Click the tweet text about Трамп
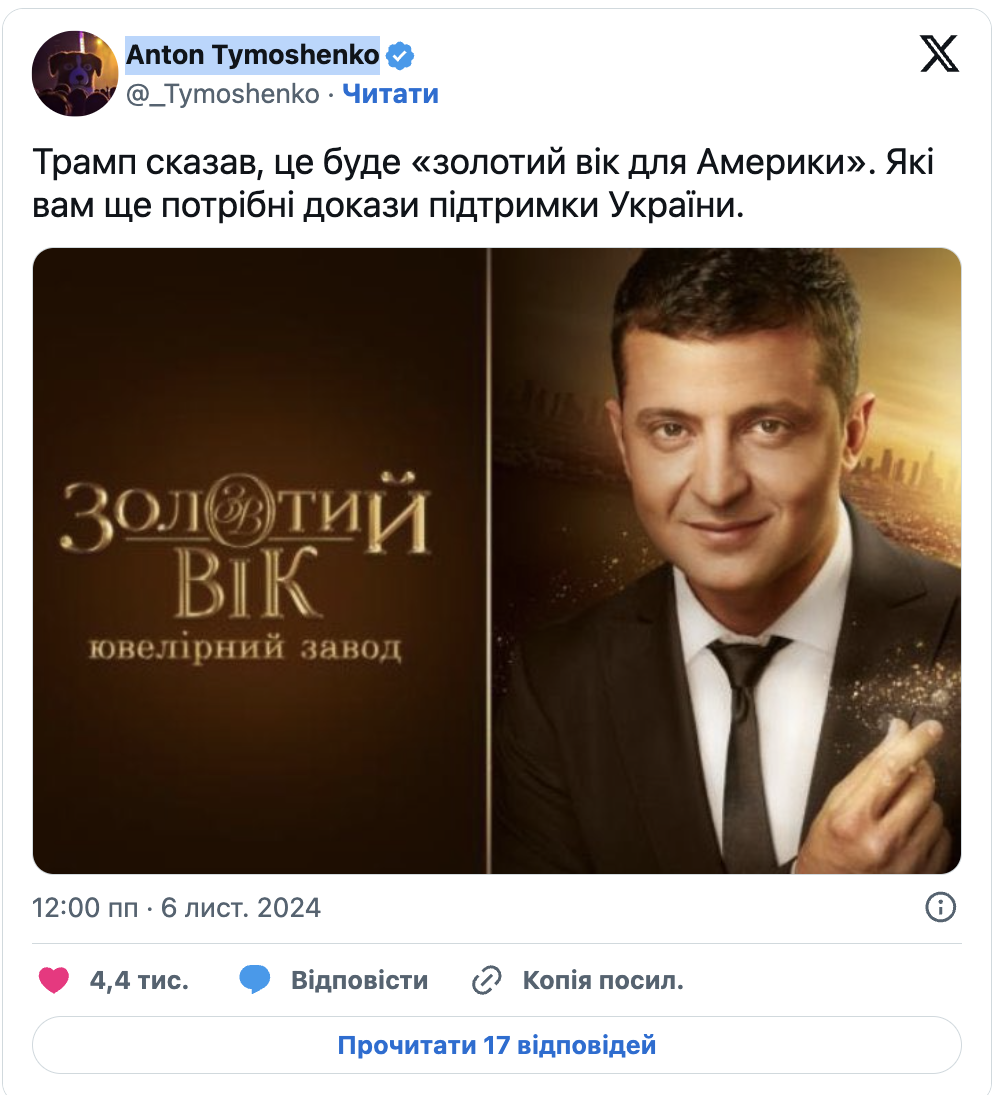Image resolution: width=1000 pixels, height=1095 pixels. [483, 184]
